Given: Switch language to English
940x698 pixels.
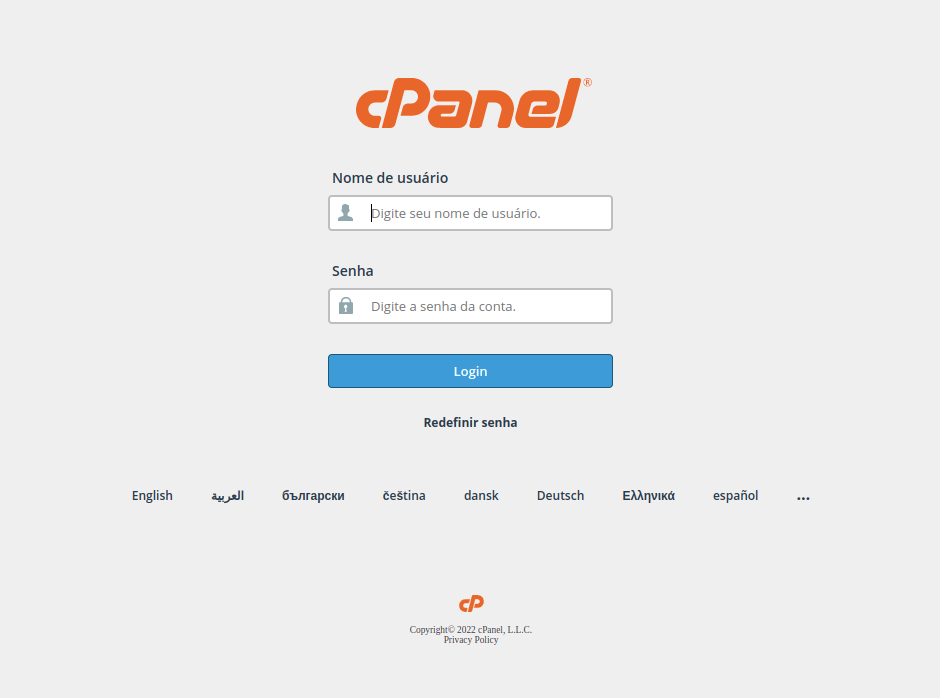Looking at the screenshot, I should pos(152,496).
